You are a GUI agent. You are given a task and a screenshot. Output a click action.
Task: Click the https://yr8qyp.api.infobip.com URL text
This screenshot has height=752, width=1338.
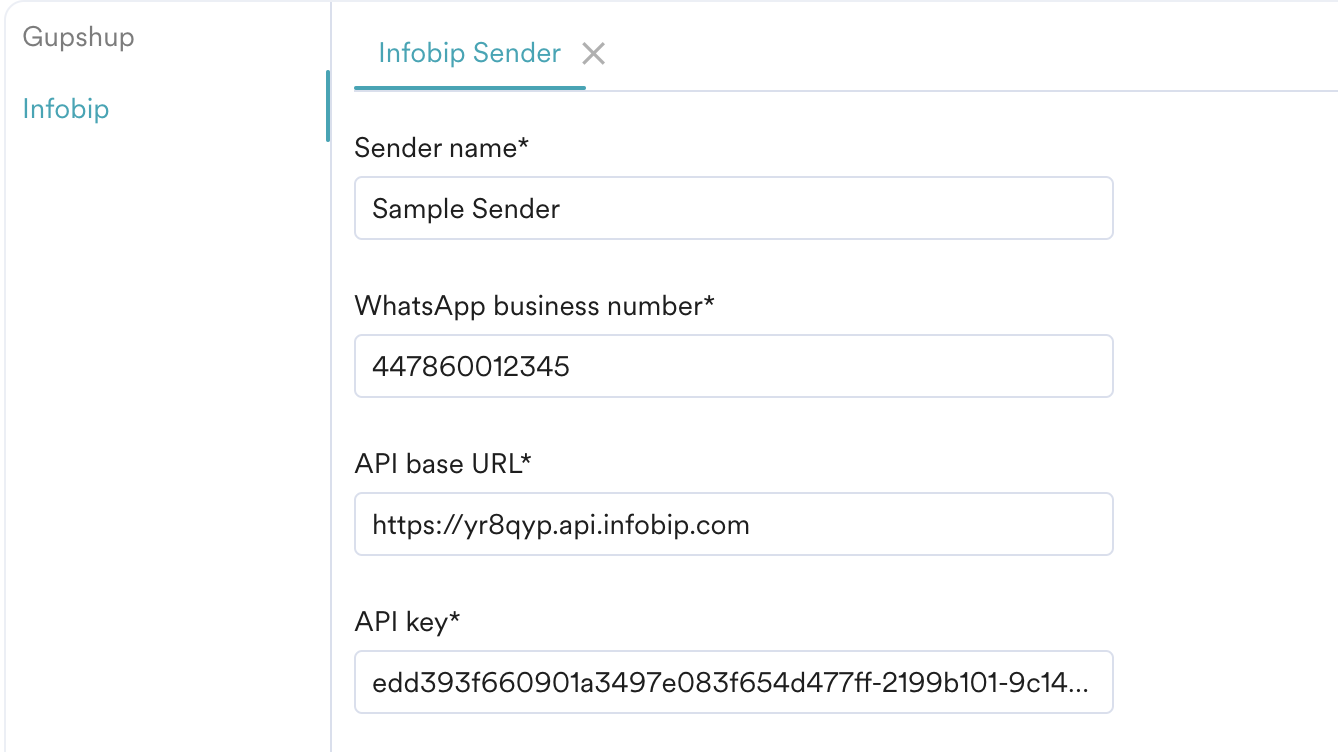(561, 525)
